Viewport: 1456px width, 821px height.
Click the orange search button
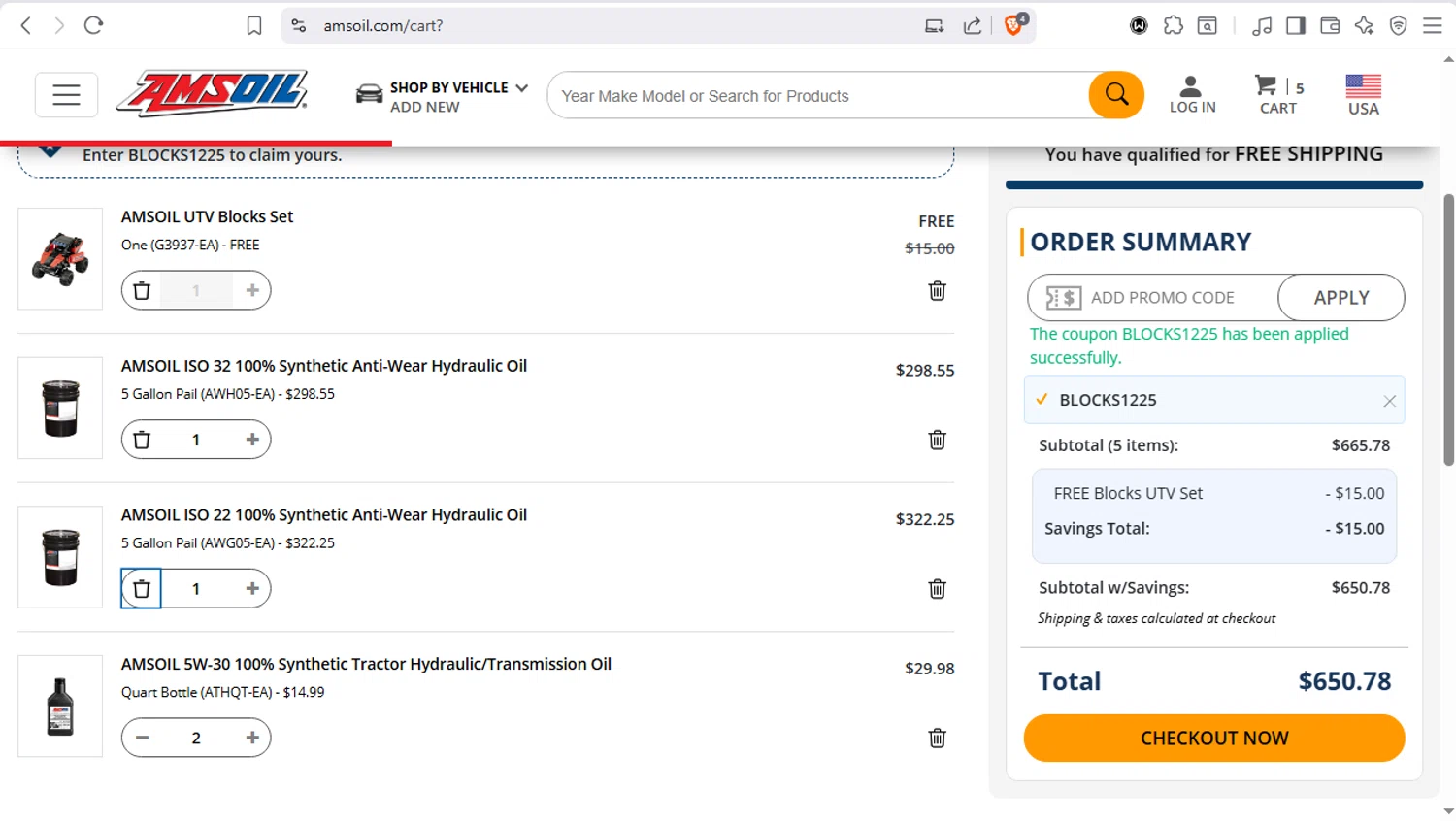1116,95
